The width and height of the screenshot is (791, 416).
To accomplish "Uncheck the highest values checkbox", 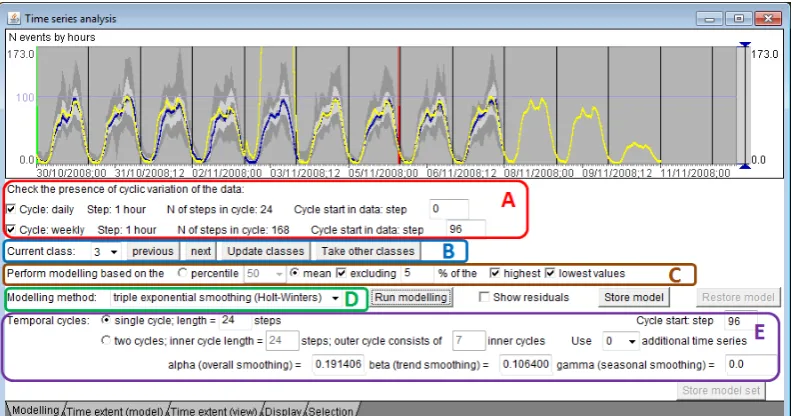I will click(494, 273).
